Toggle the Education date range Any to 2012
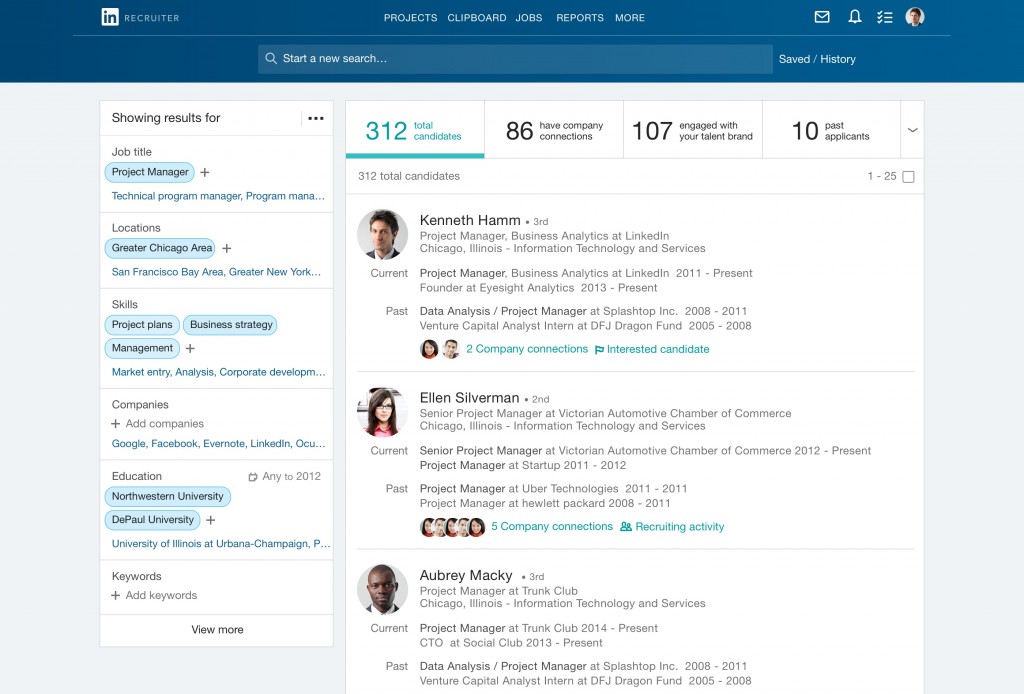Image resolution: width=1024 pixels, height=694 pixels. (x=285, y=476)
